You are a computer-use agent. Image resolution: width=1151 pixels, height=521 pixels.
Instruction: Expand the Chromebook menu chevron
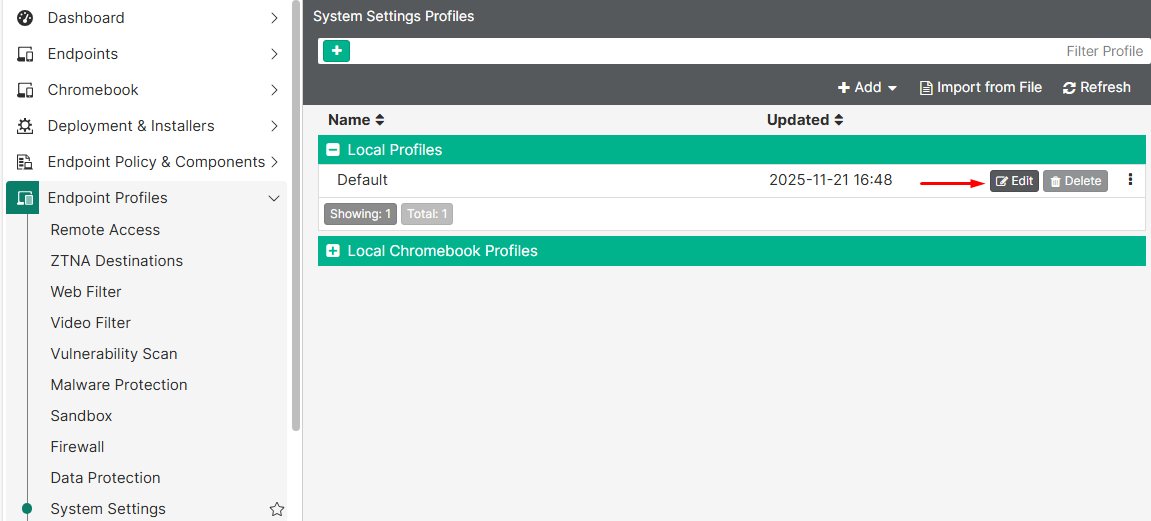[x=275, y=90]
